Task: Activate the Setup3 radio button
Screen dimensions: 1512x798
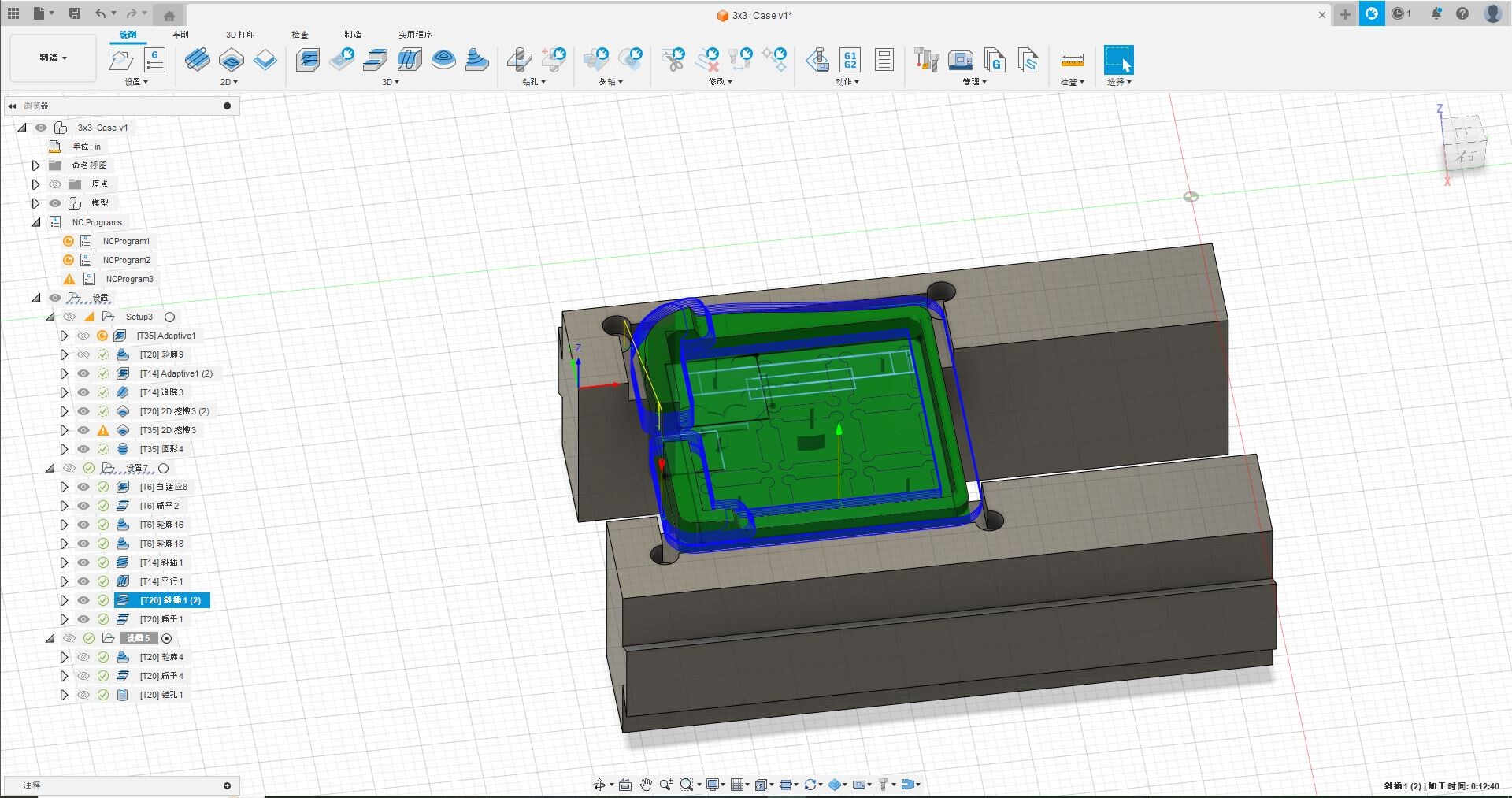Action: pyautogui.click(x=169, y=317)
